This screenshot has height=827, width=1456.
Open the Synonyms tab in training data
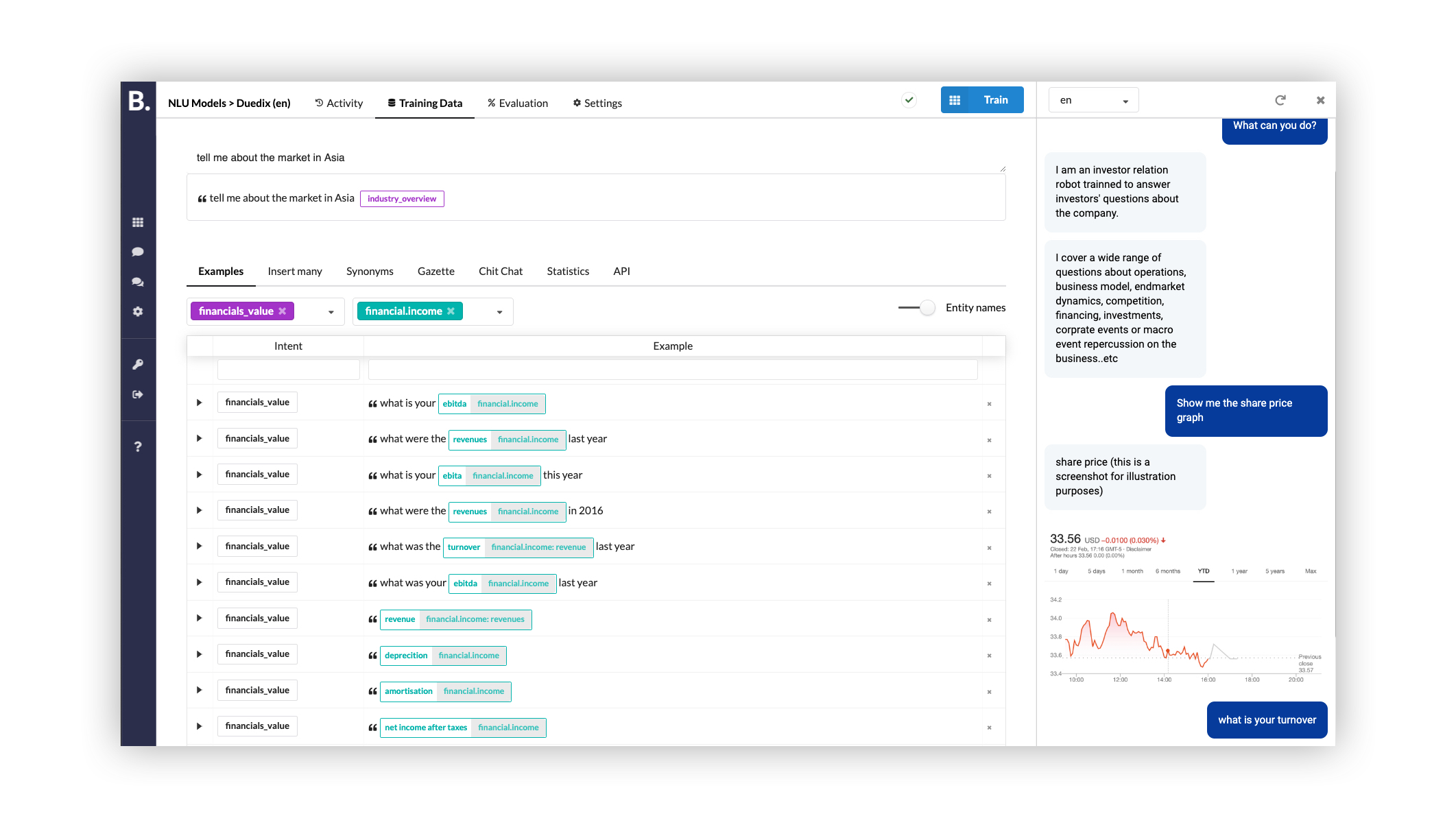370,271
